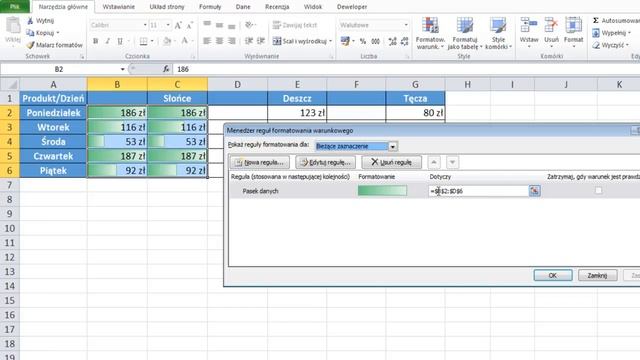Click the Kopiuj (Copy) icon
Viewport: 640px width, 360px height.
30,33
